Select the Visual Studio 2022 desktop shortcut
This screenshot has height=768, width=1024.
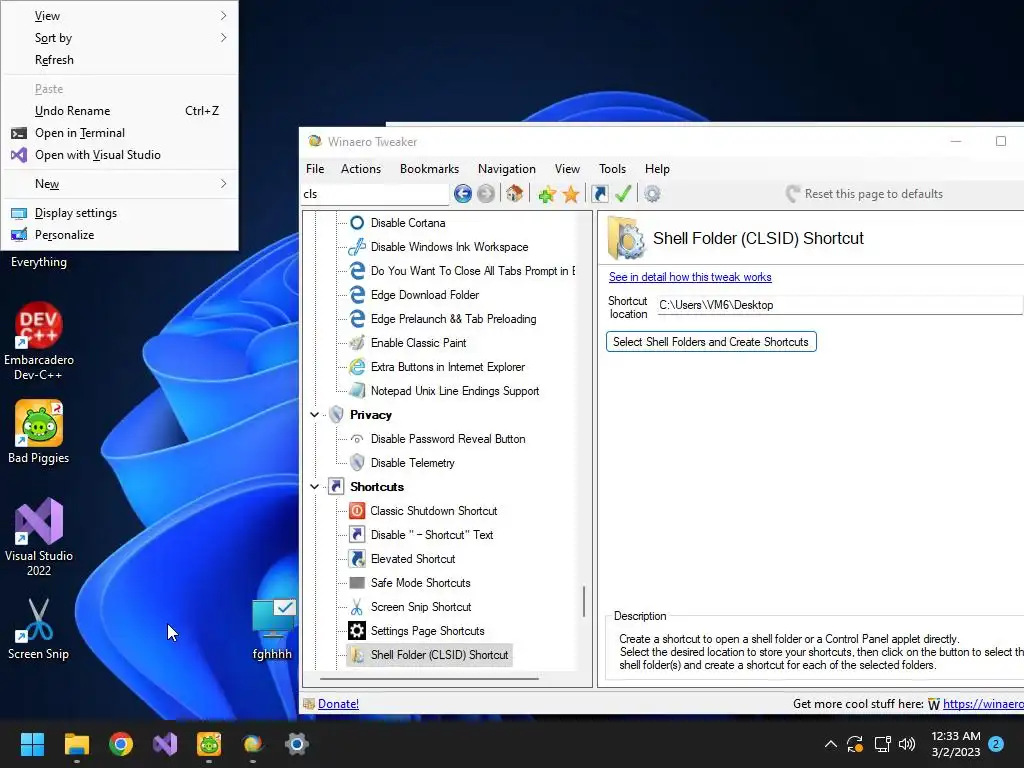pos(39,537)
